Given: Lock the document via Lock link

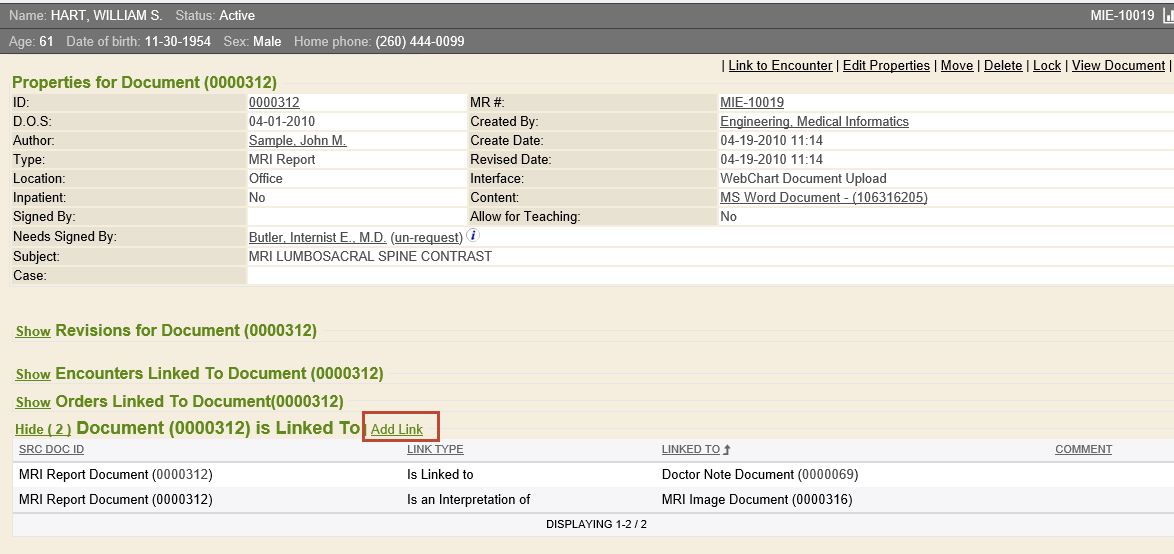Looking at the screenshot, I should 1047,66.
